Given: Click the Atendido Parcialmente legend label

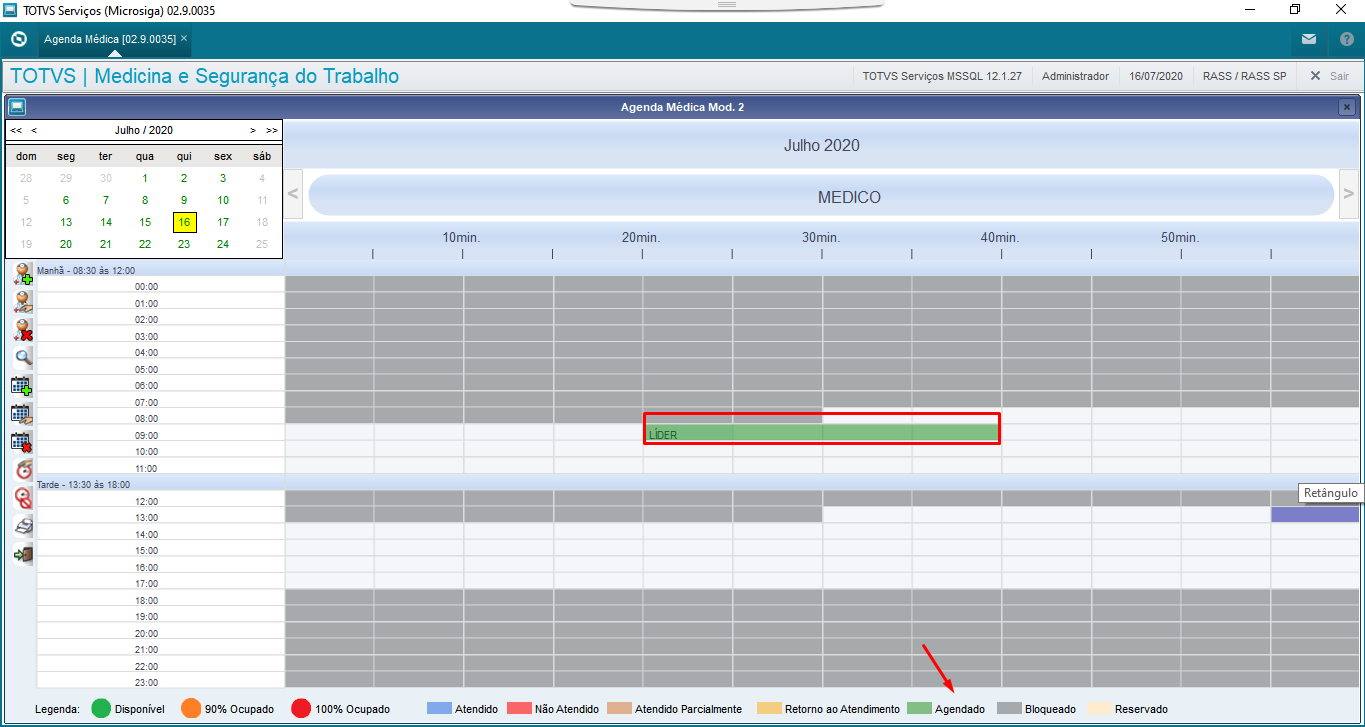Looking at the screenshot, I should [x=688, y=709].
